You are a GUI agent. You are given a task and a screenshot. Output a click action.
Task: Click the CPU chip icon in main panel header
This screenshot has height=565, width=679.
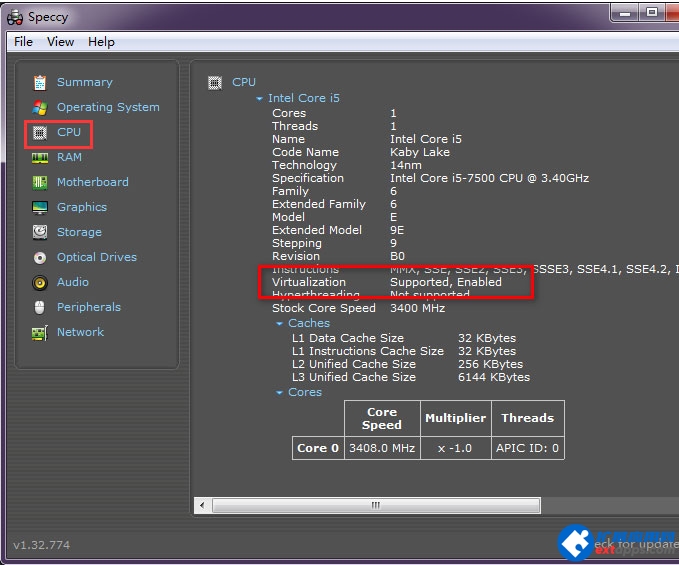215,82
